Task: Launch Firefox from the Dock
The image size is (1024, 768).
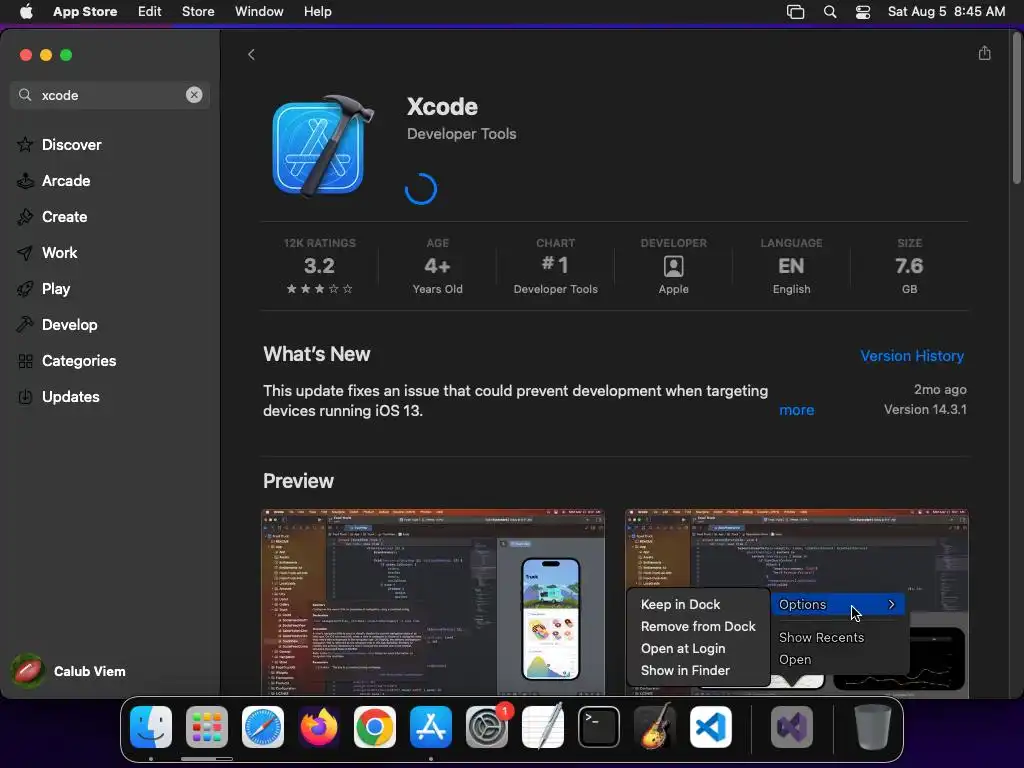Action: coord(319,727)
